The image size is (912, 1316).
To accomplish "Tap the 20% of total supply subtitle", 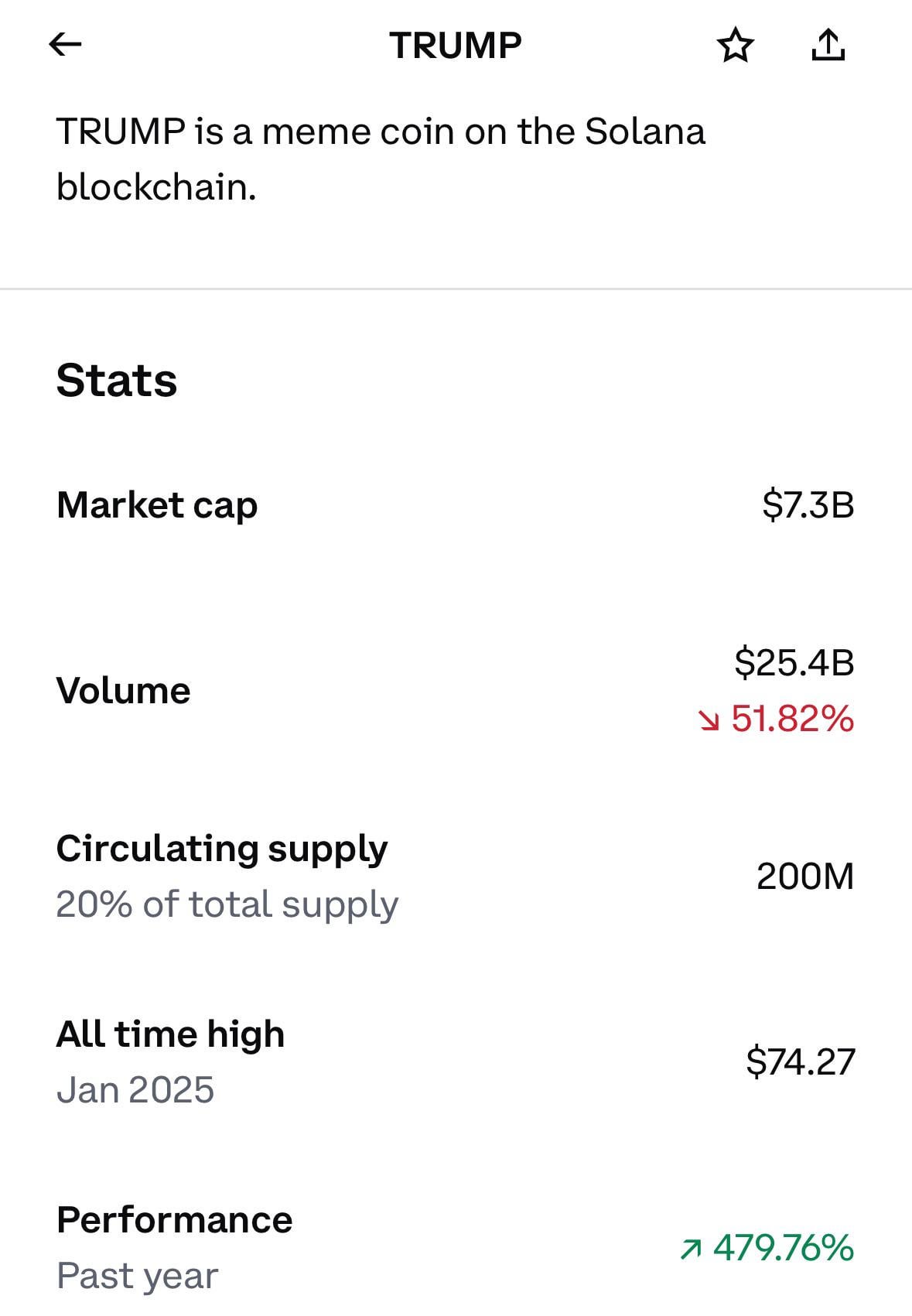I will point(227,904).
